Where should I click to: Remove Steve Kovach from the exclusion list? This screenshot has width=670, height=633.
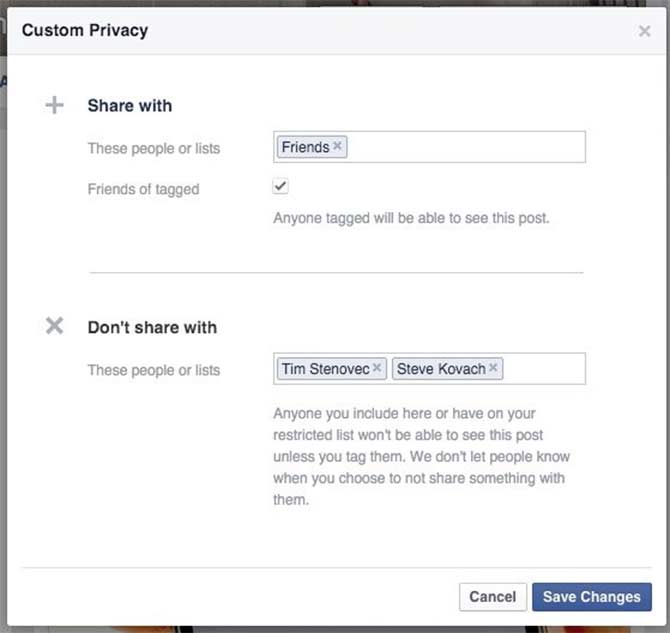[x=492, y=369]
